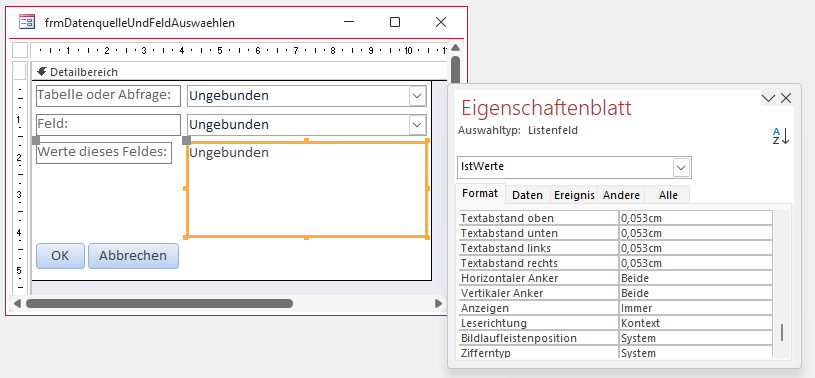The width and height of the screenshot is (815, 378).
Task: Click the Zifferntyp value System
Action: pos(695,353)
